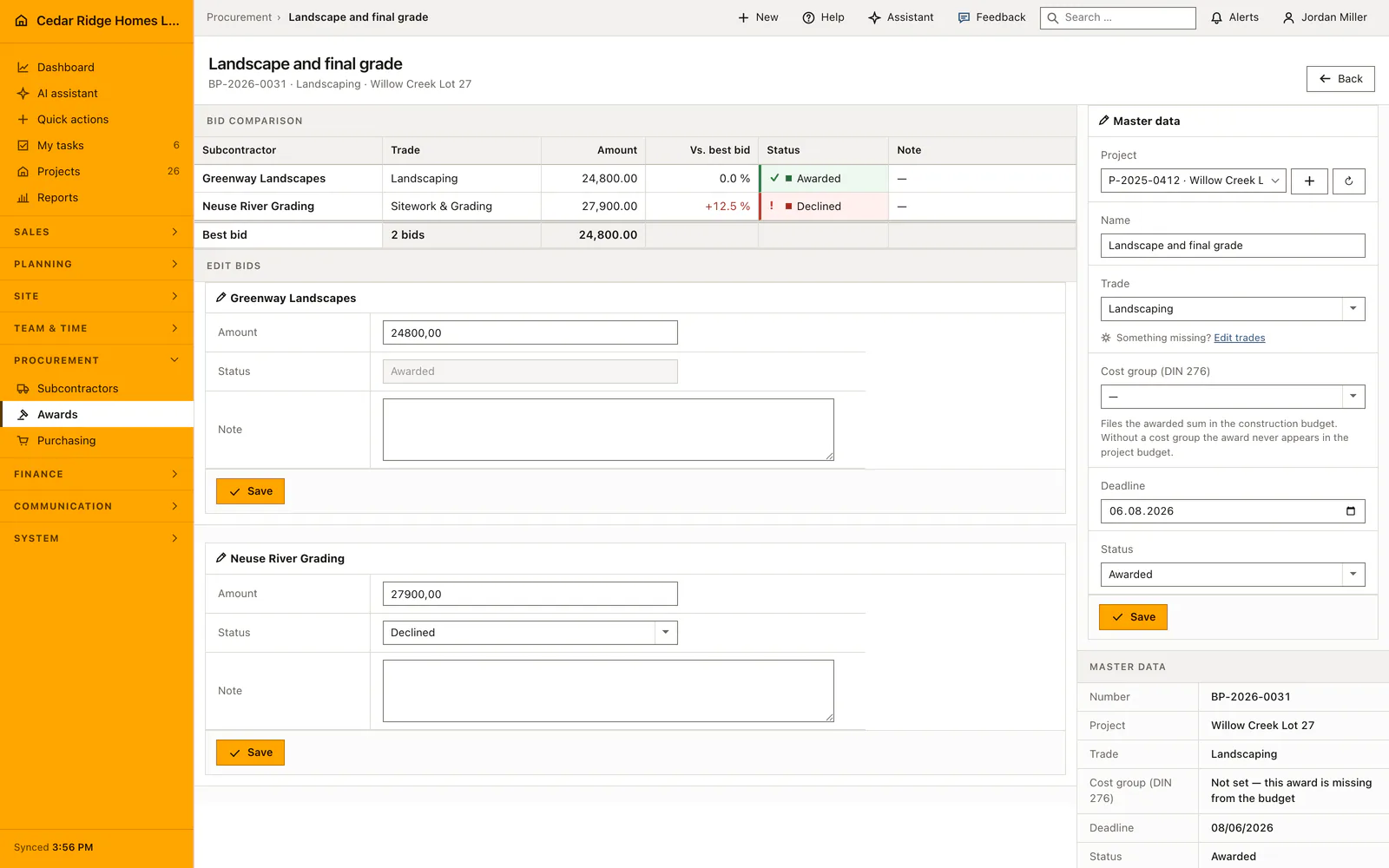Expand the SALES section
This screenshot has height=868, width=1389.
(x=96, y=232)
